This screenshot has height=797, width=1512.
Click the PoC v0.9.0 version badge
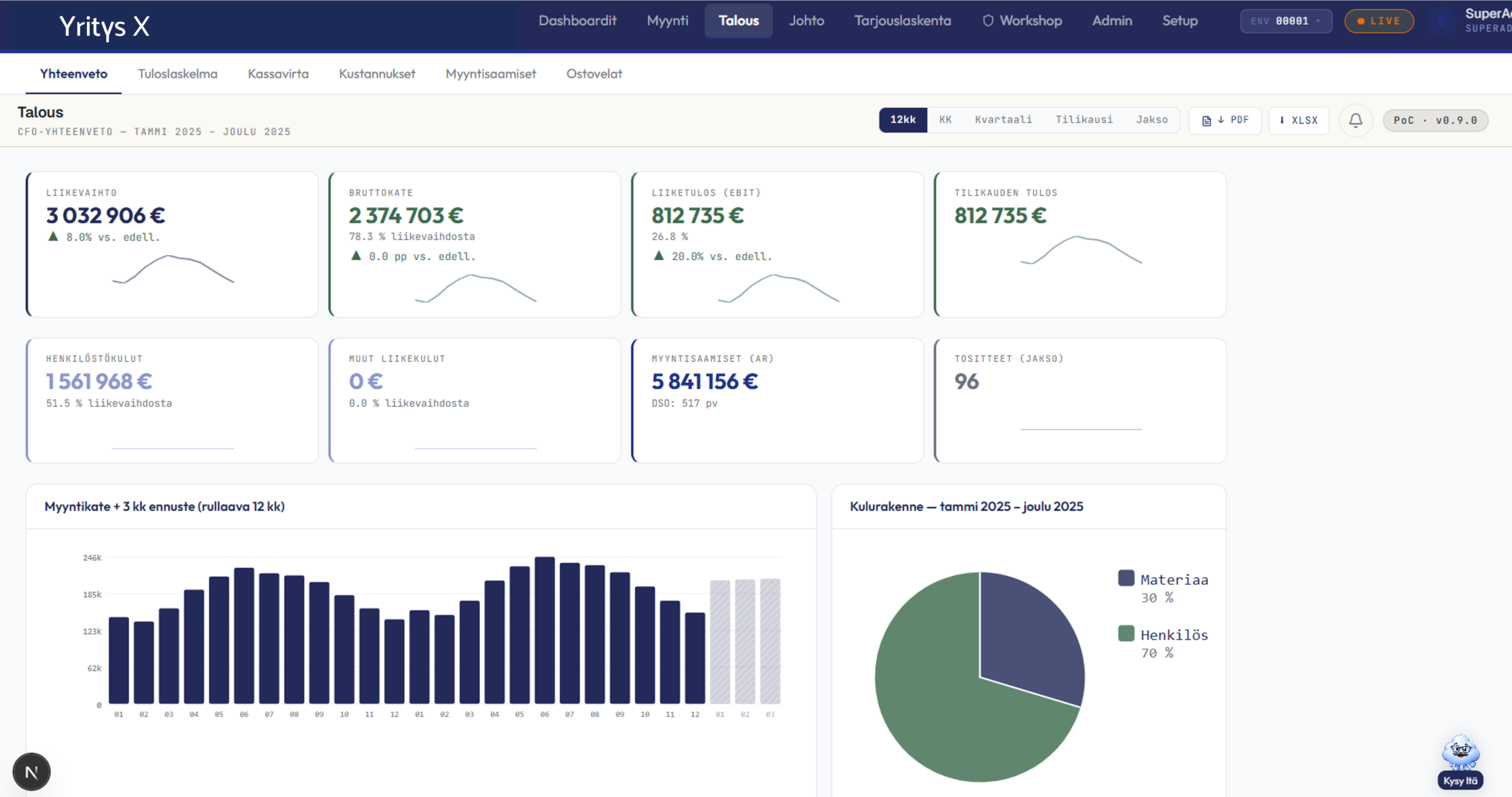(1435, 121)
